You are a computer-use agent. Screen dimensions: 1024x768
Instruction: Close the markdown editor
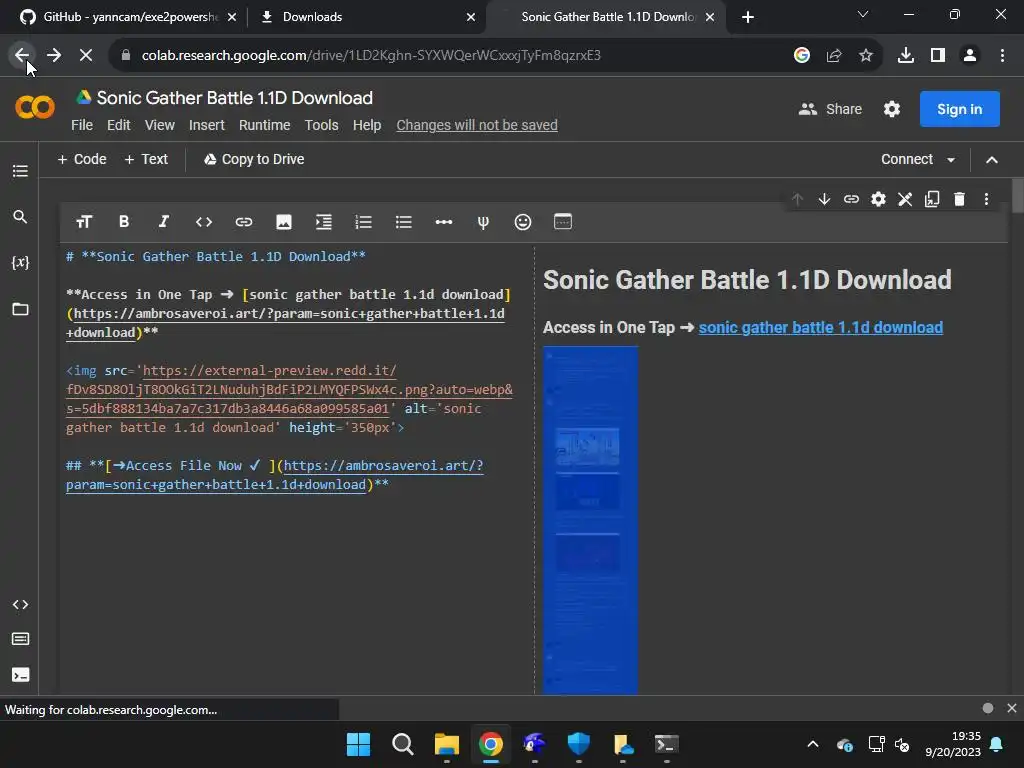[905, 199]
